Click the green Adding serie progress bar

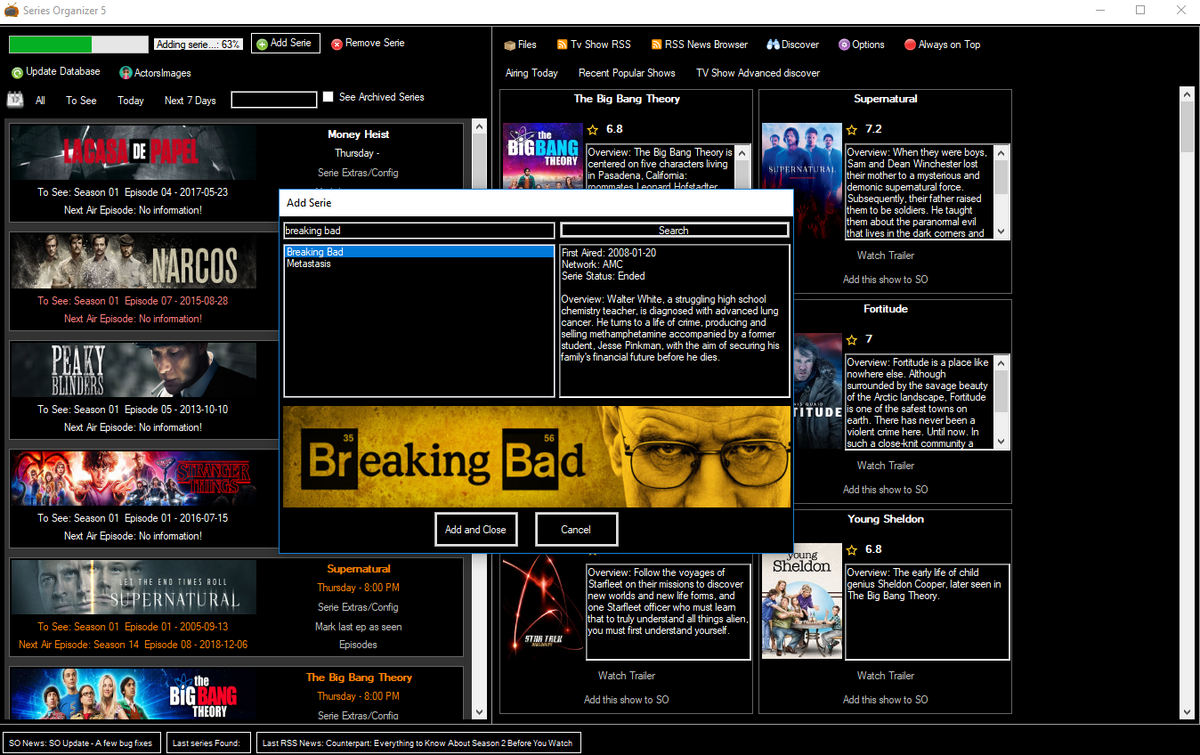79,44
